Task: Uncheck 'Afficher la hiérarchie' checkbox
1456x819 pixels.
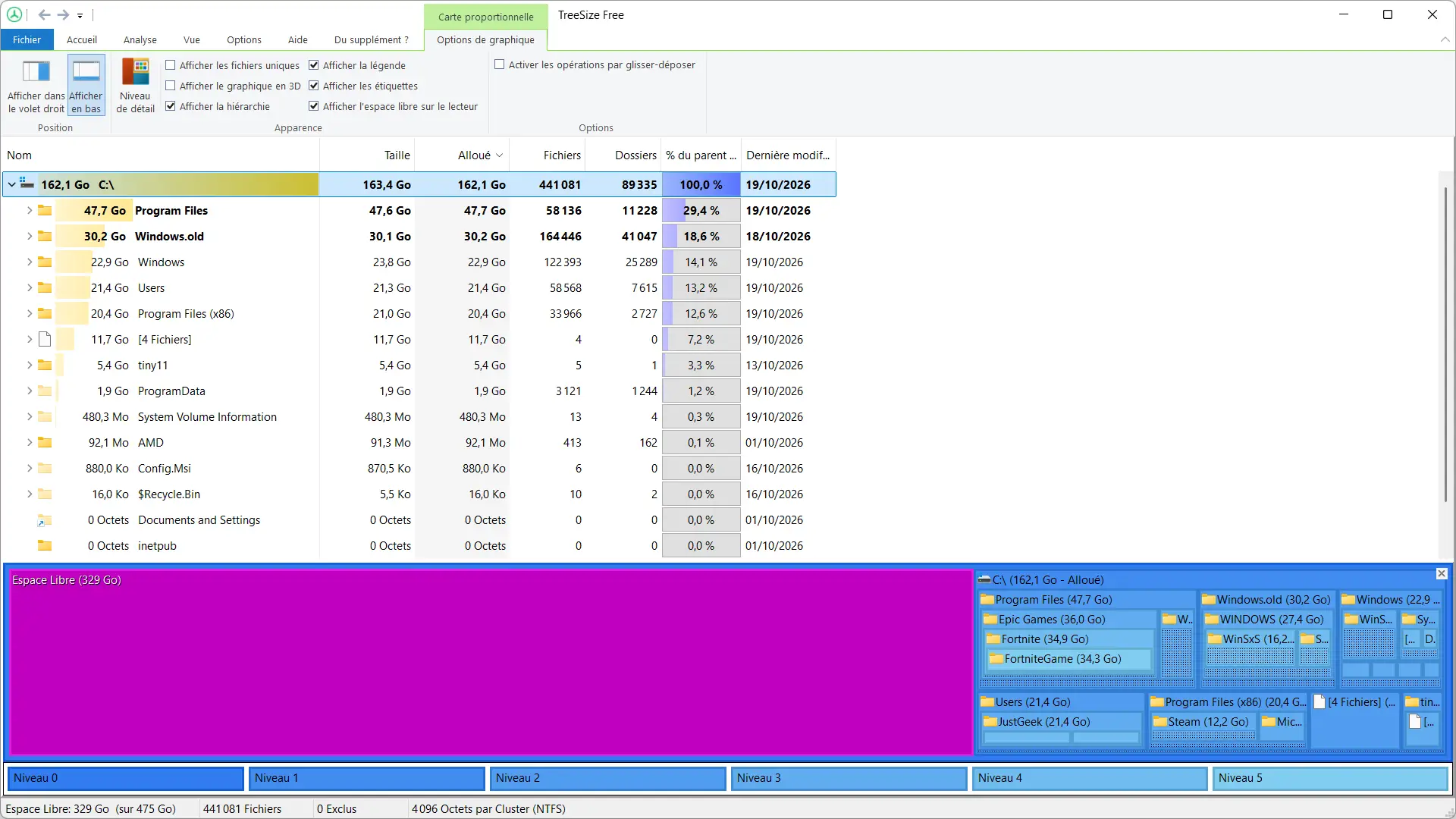Action: pyautogui.click(x=171, y=106)
